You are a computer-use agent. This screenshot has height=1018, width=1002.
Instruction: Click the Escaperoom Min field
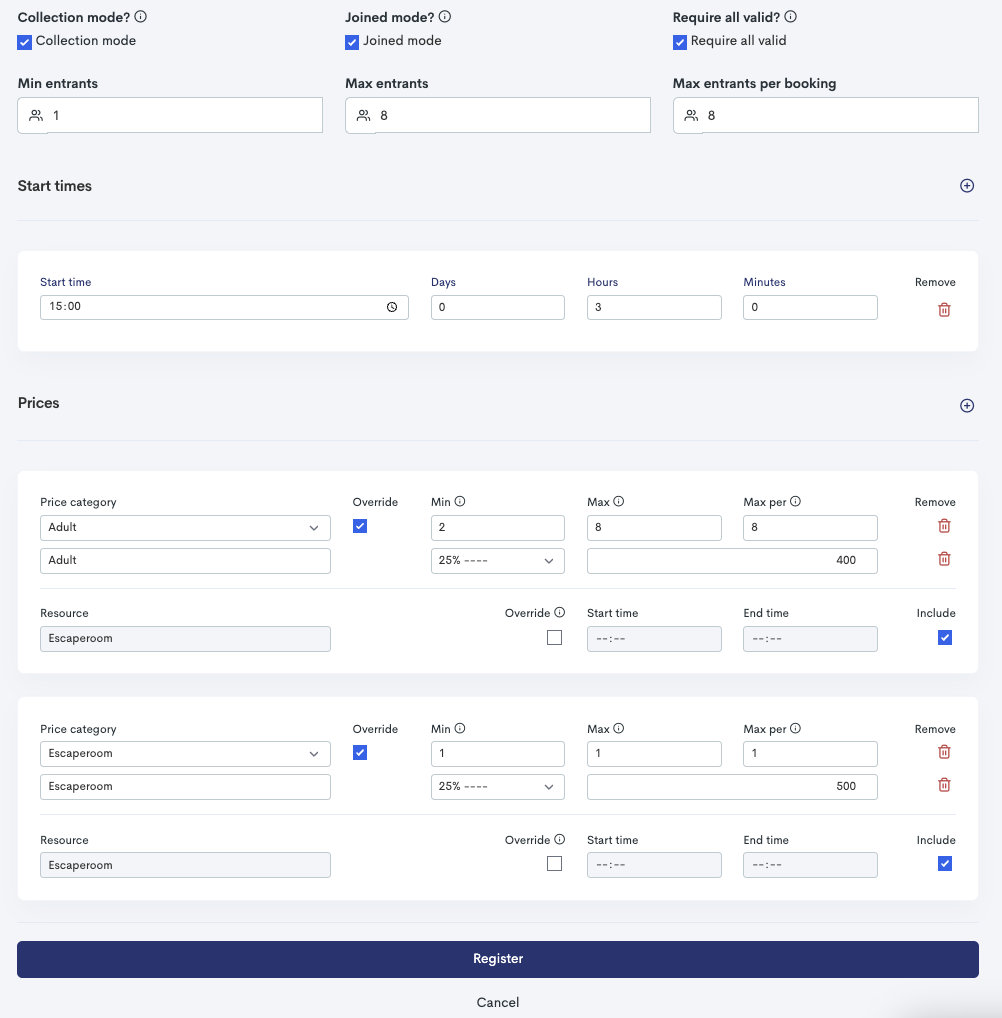pos(497,754)
